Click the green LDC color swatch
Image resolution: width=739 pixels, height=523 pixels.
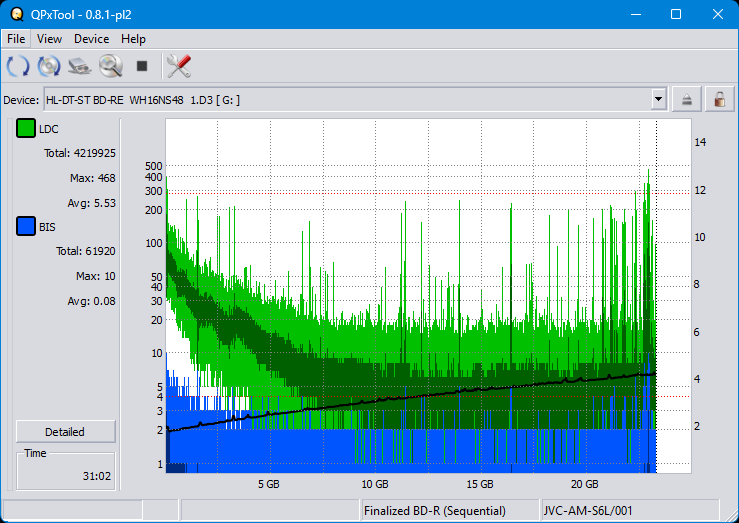pos(26,129)
